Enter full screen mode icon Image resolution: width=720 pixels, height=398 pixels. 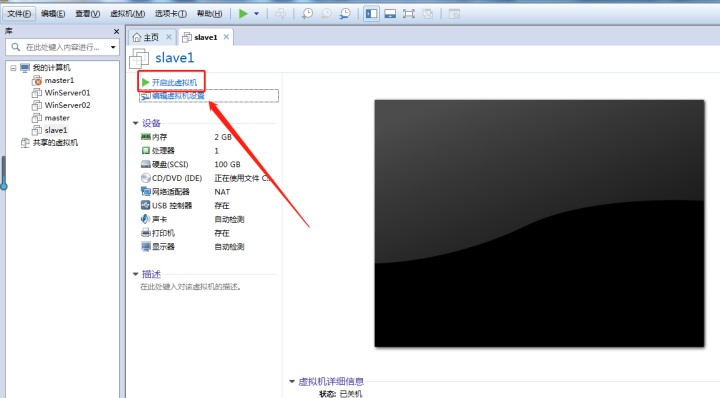point(409,14)
